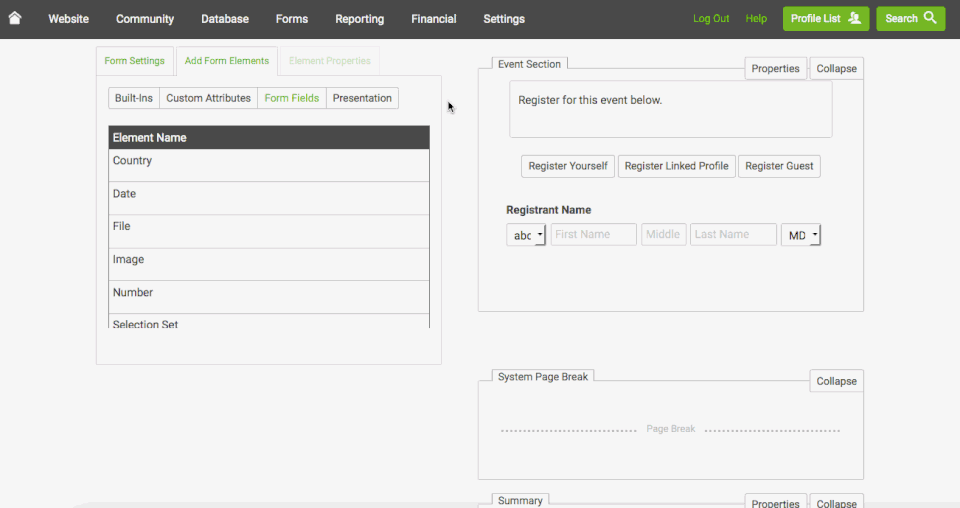Viewport: 960px width, 508px height.
Task: Select the Date element row
Action: pyautogui.click(x=269, y=198)
